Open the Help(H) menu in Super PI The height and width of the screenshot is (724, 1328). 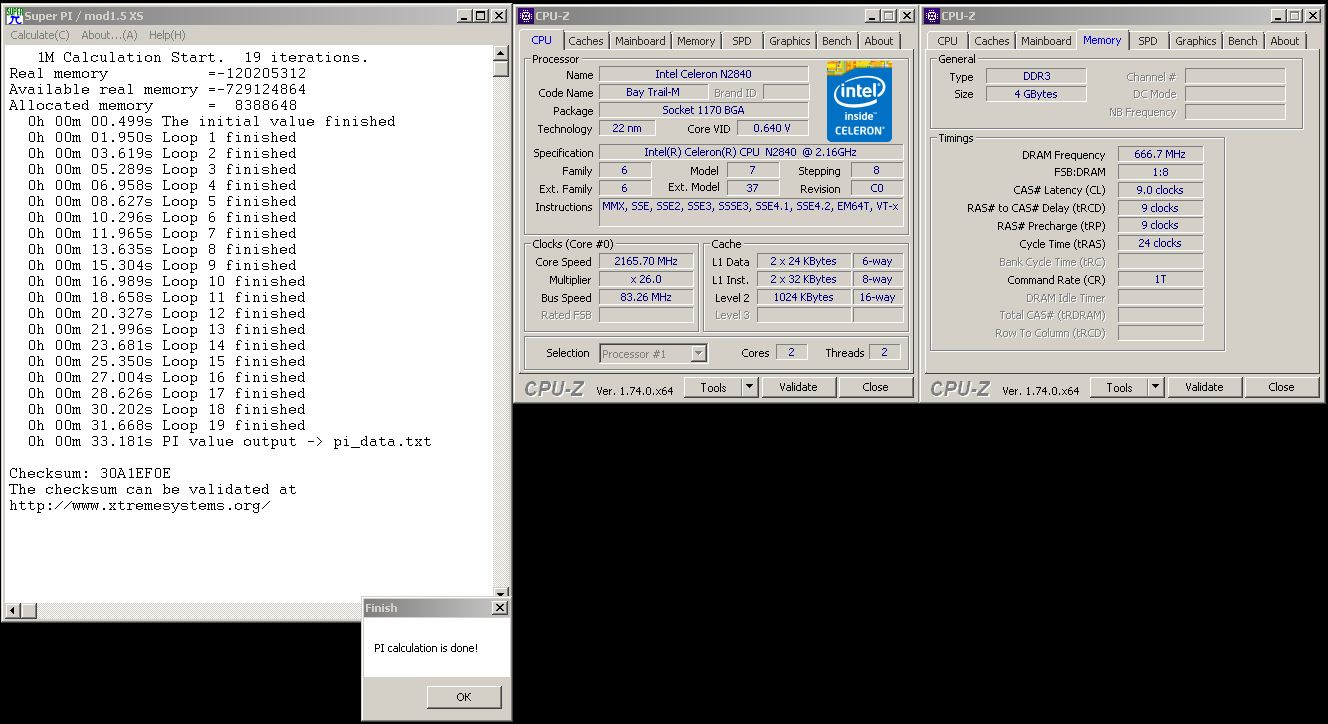click(x=167, y=35)
